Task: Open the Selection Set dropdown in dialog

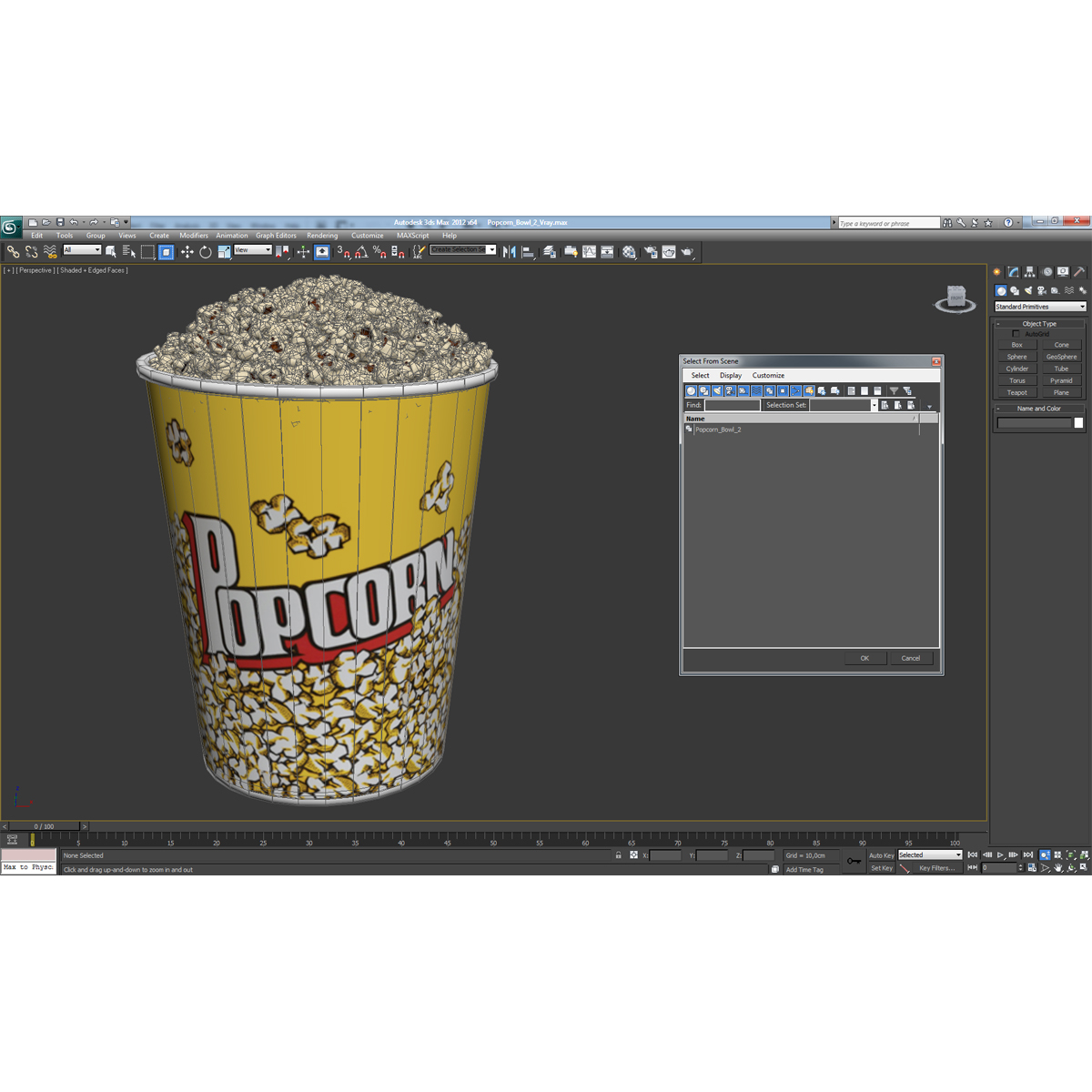Action: pyautogui.click(x=874, y=405)
